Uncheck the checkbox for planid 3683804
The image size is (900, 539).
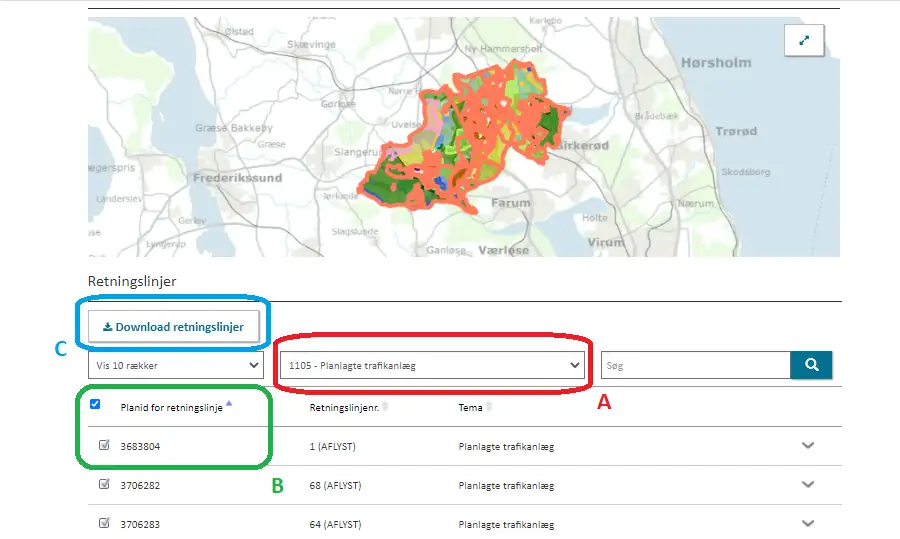click(x=104, y=446)
